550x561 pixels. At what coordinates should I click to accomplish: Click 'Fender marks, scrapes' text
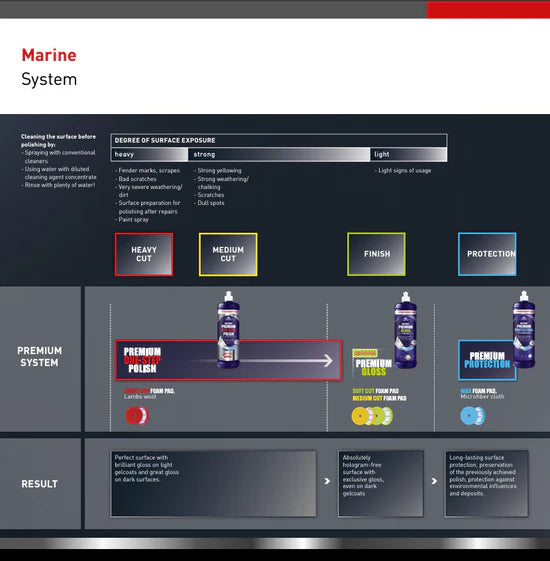[149, 171]
